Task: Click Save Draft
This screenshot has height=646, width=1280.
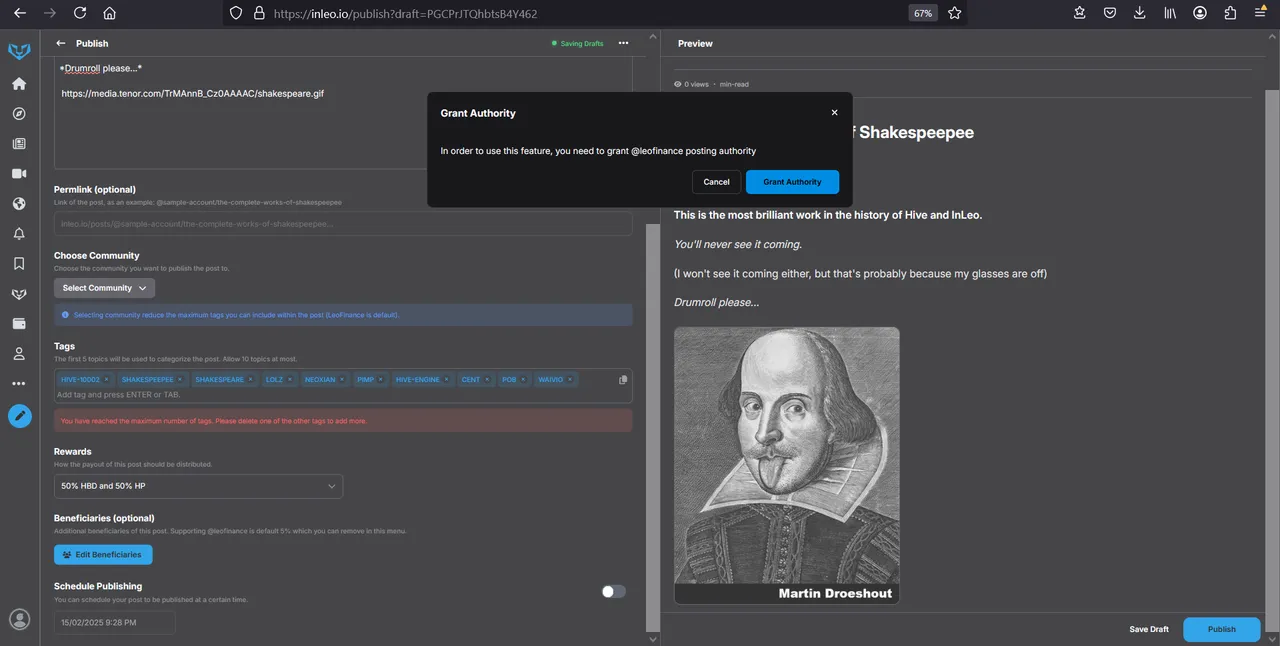Action: click(1149, 629)
